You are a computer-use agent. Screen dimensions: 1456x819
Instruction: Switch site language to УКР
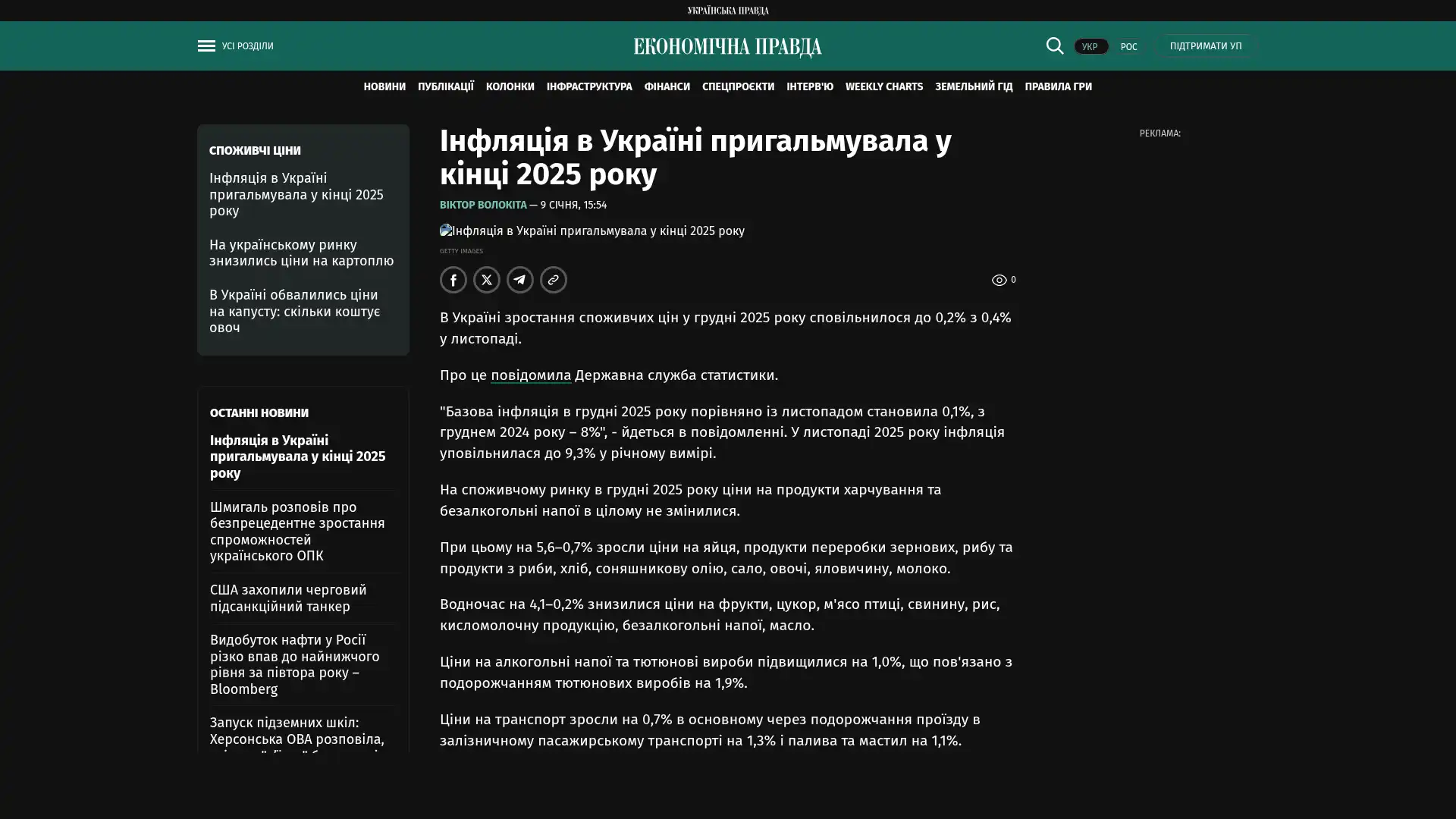1090,47
